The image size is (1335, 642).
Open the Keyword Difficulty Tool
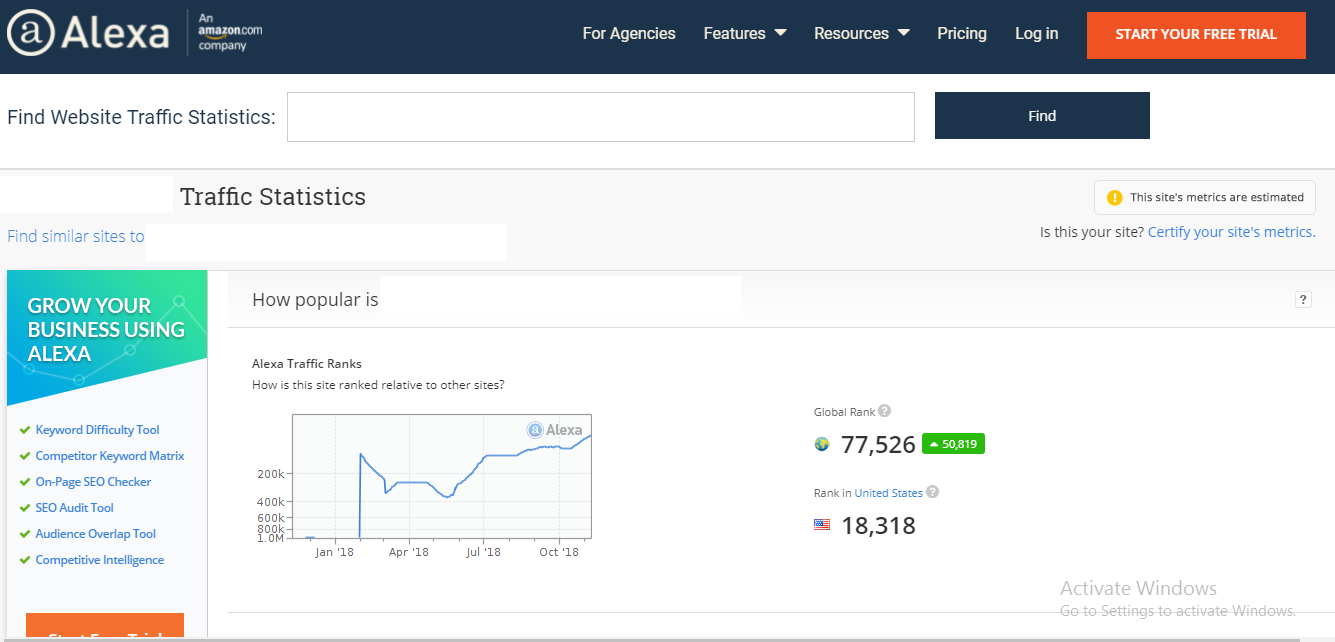point(97,429)
